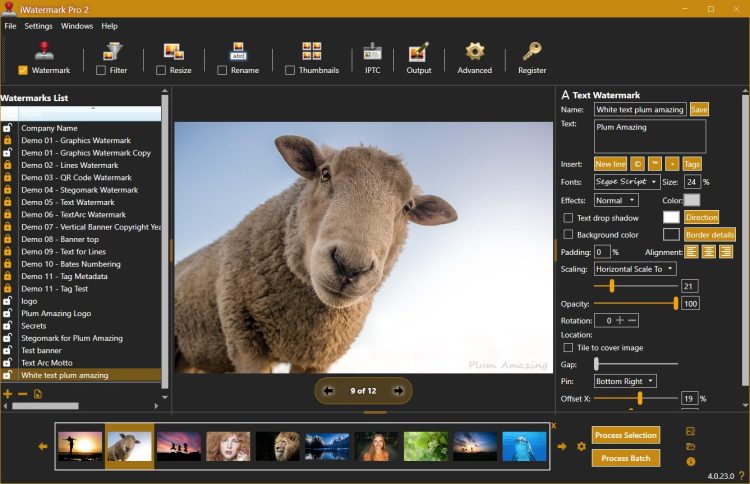Open the Settings menu
Screen dimensions: 750x484
point(38,26)
